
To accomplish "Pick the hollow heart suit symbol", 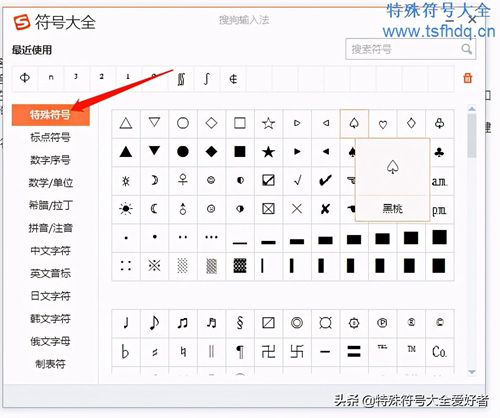I will [x=383, y=124].
